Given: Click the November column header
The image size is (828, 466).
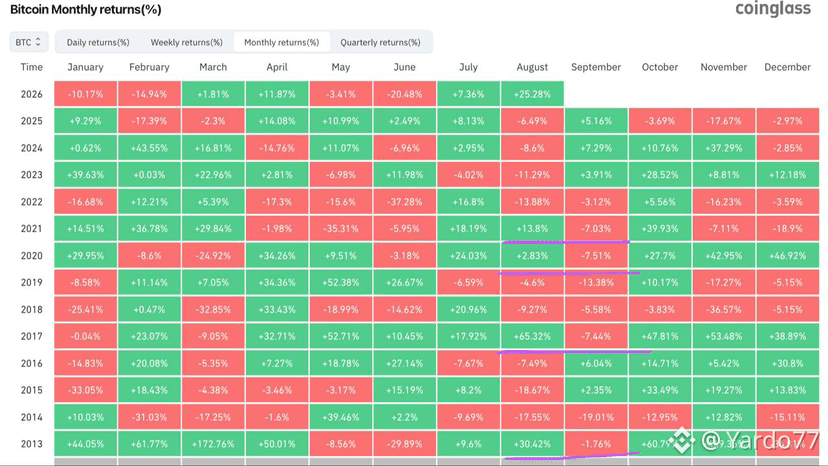Looking at the screenshot, I should click(x=724, y=67).
